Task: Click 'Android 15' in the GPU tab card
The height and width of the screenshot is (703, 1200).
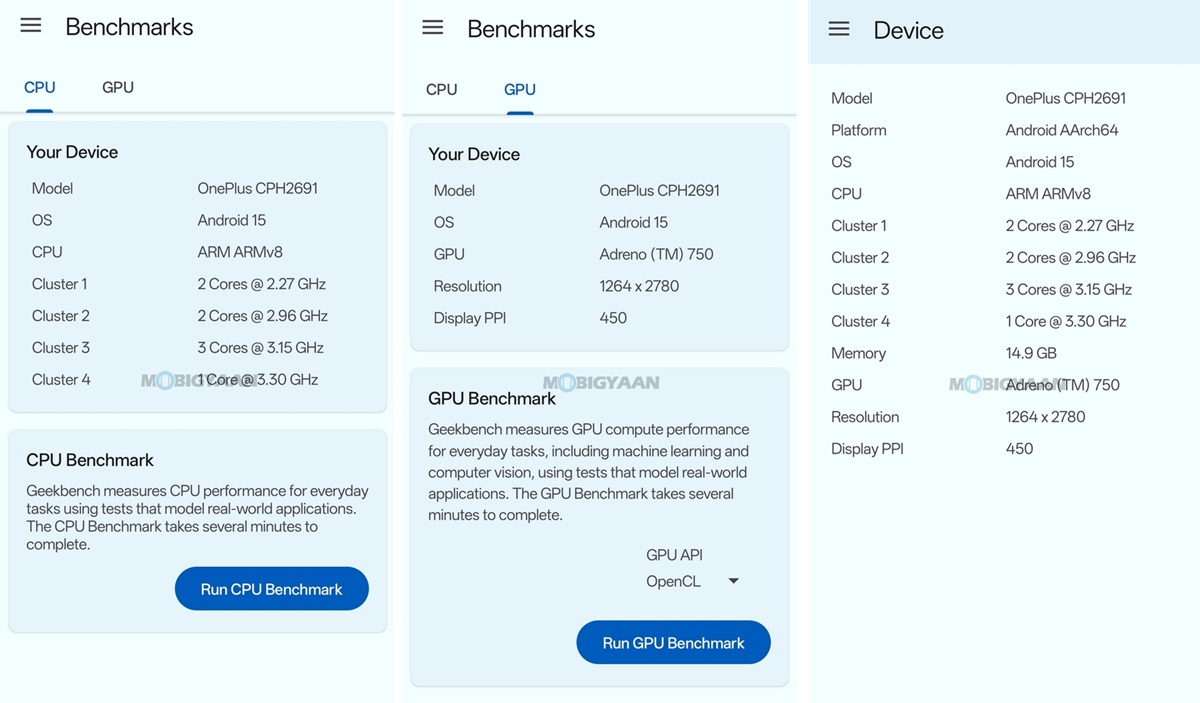Action: click(x=634, y=222)
